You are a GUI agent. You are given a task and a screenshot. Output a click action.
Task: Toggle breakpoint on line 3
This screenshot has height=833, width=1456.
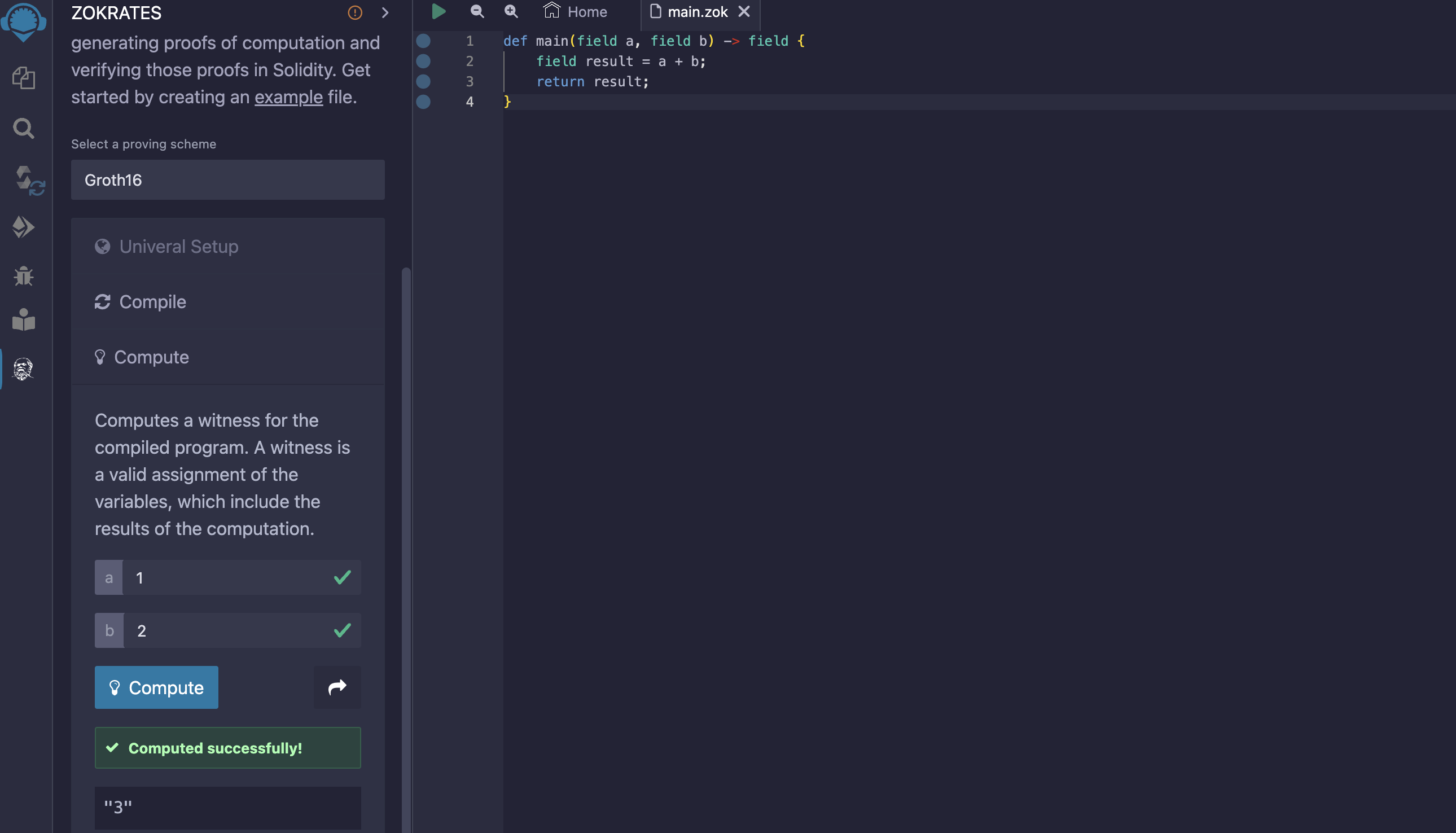(423, 81)
